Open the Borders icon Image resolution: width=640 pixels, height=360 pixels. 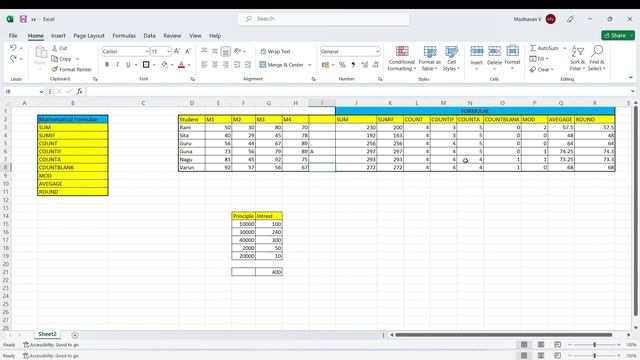pos(146,64)
